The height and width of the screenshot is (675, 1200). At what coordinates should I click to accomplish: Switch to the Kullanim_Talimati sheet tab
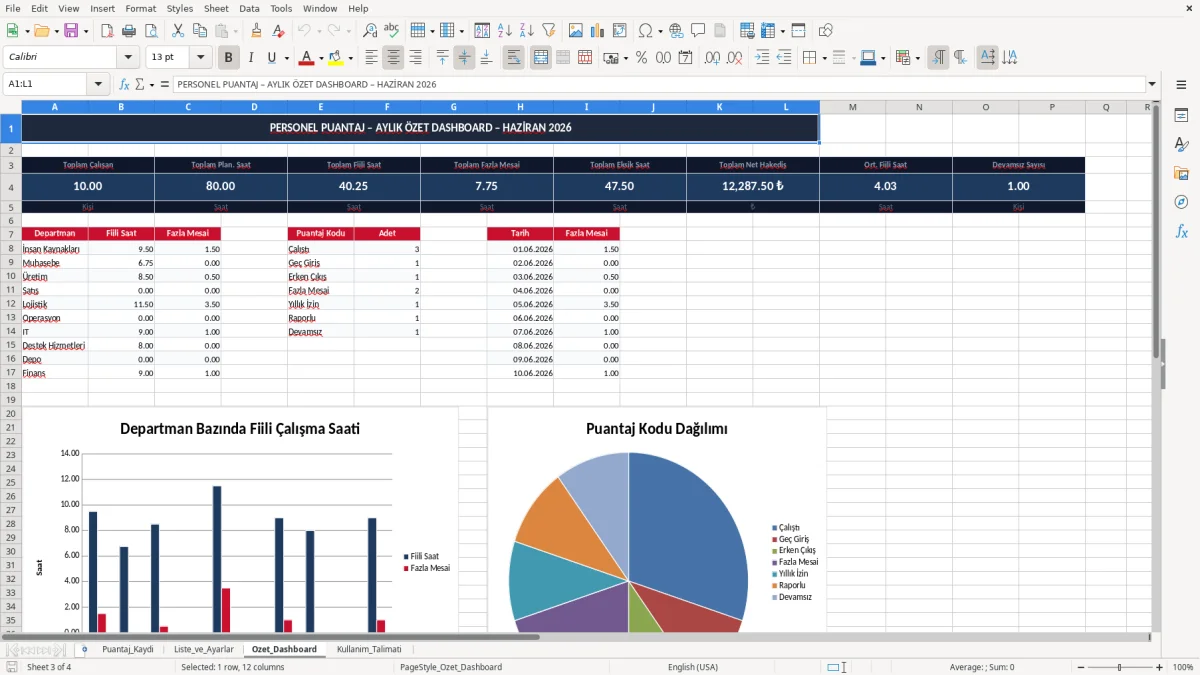[369, 649]
